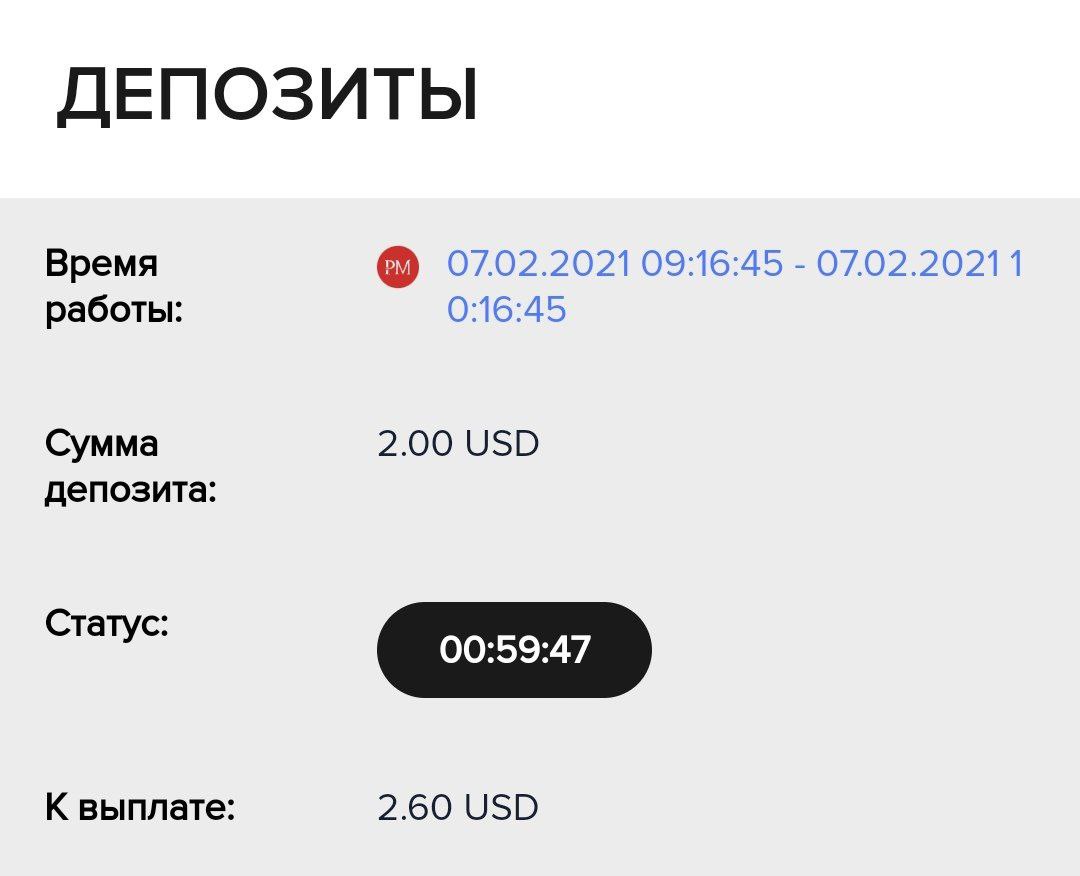1080x876 pixels.
Task: Click the word депозита: under Сумма
Action: pyautogui.click(x=130, y=490)
